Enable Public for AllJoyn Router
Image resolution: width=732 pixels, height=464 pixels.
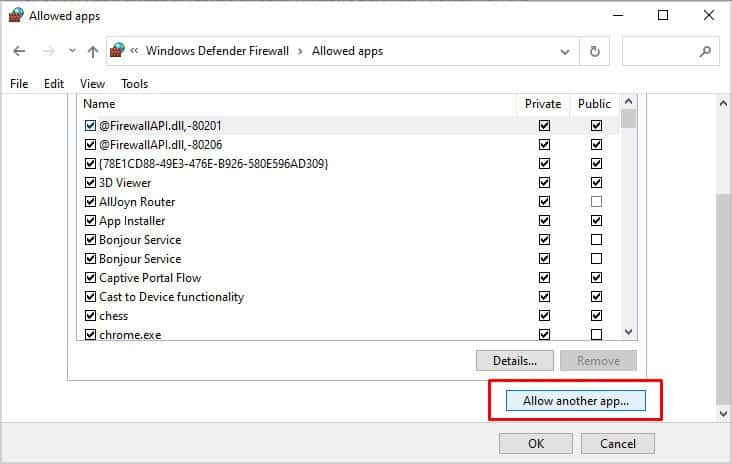click(x=596, y=202)
